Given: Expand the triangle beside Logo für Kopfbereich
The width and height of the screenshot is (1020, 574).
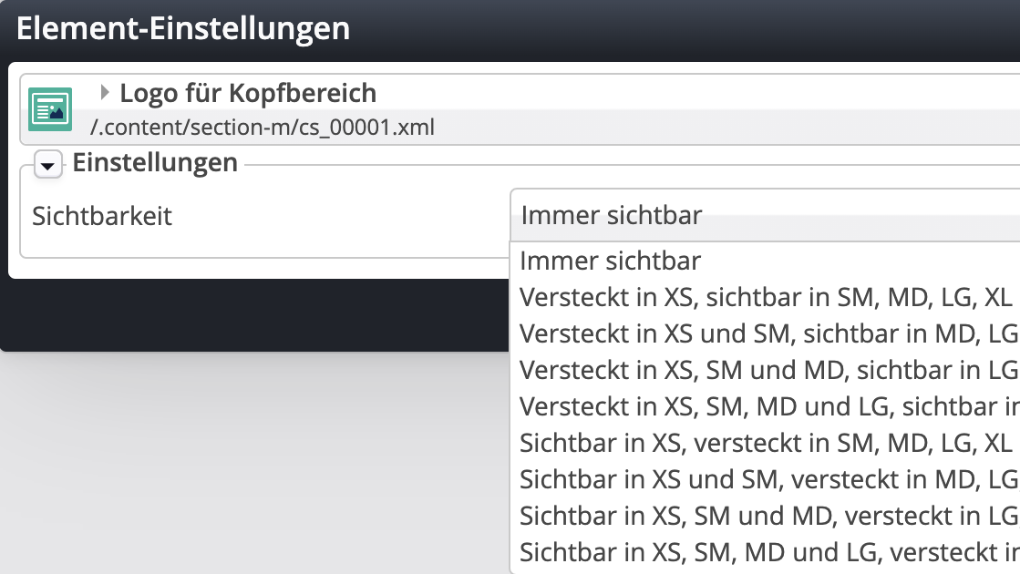Looking at the screenshot, I should click(x=106, y=93).
